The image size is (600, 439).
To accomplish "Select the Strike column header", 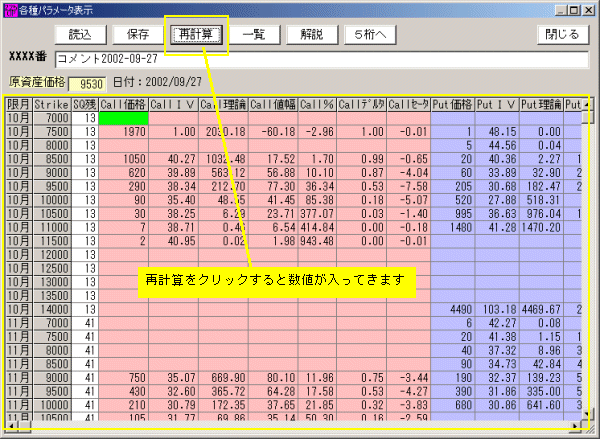I will [52, 104].
